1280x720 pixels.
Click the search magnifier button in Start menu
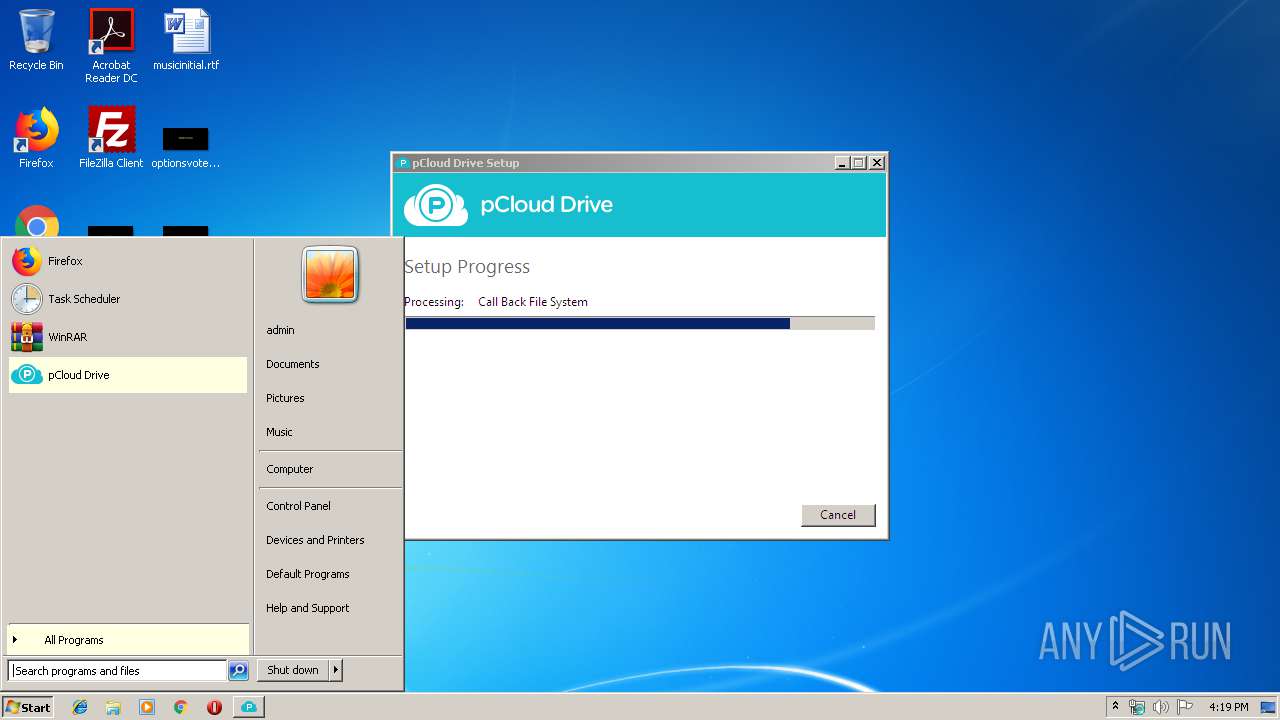(238, 671)
